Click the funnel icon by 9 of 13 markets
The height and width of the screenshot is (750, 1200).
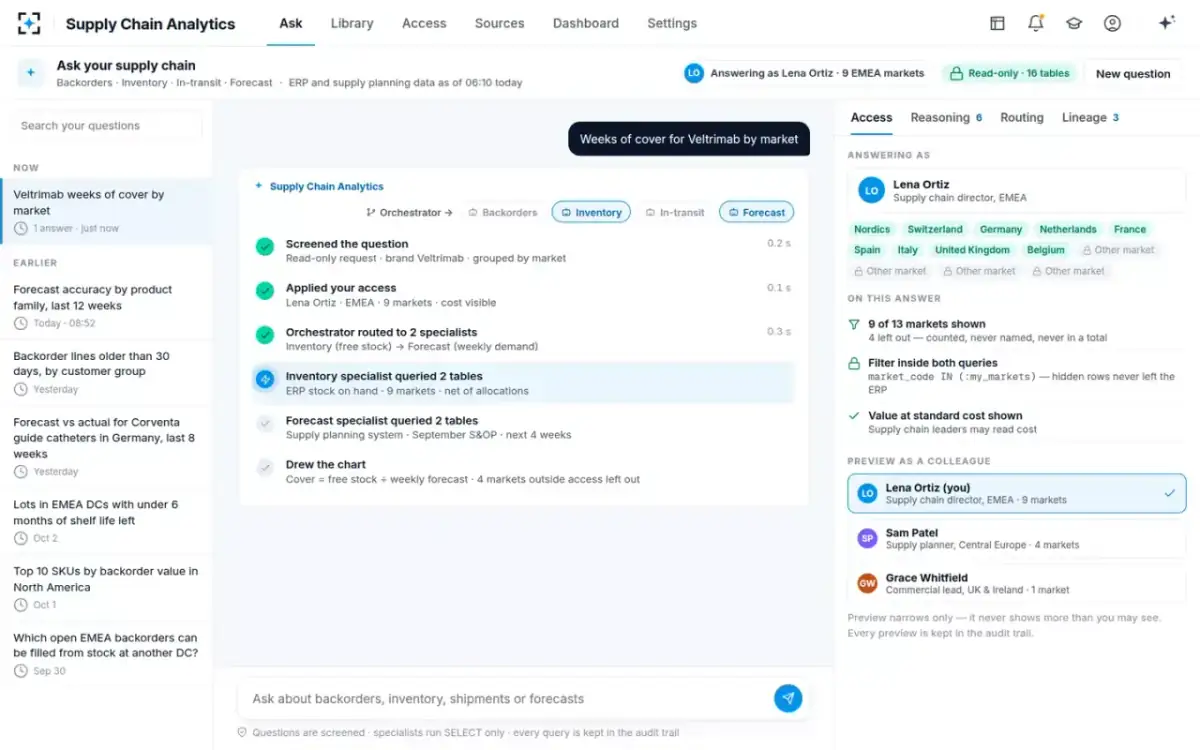854,324
